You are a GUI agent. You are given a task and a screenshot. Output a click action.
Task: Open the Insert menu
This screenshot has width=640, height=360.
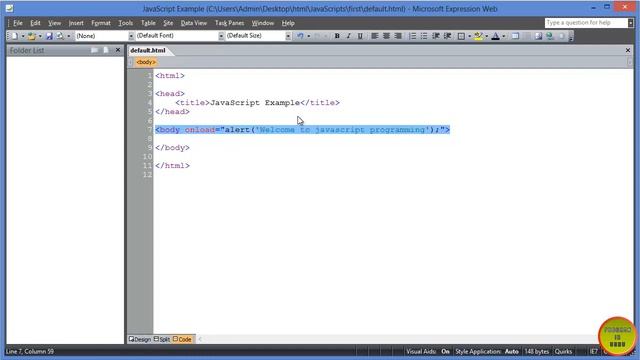click(76, 23)
